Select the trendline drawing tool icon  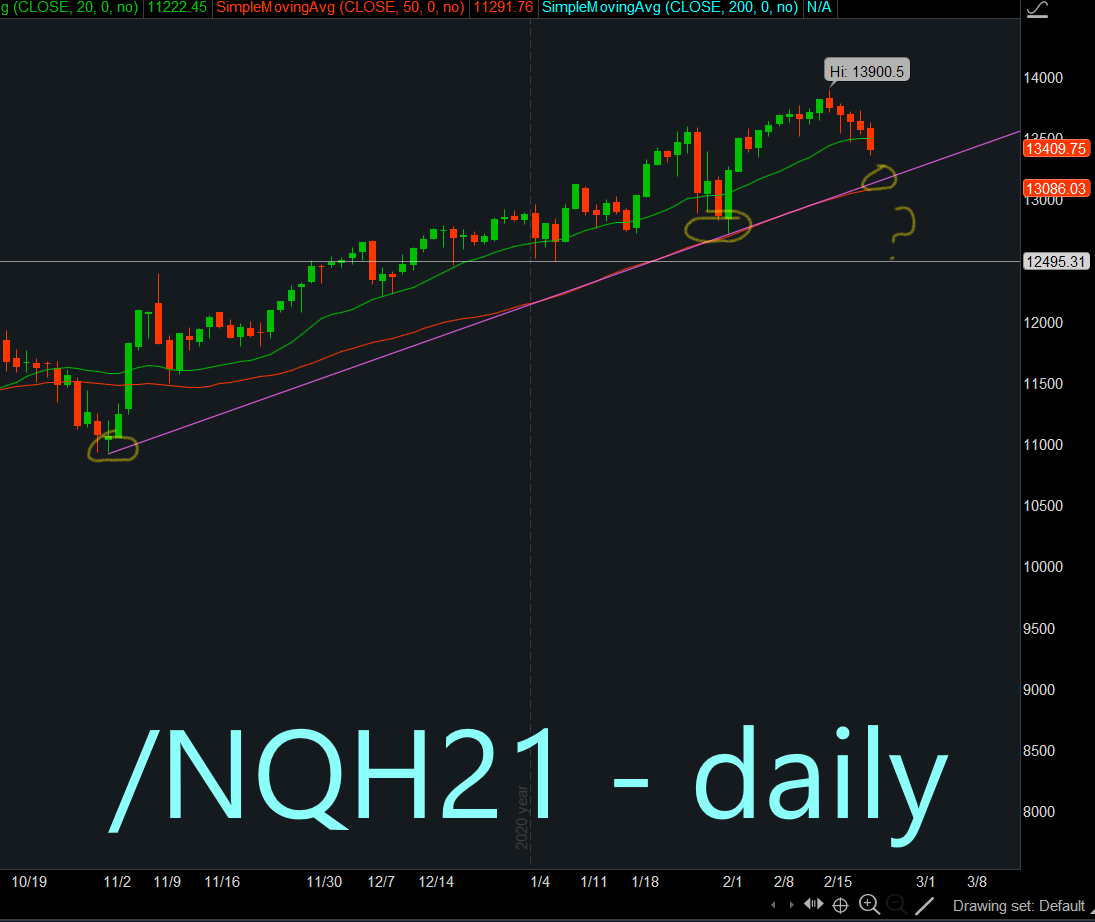tap(925, 905)
